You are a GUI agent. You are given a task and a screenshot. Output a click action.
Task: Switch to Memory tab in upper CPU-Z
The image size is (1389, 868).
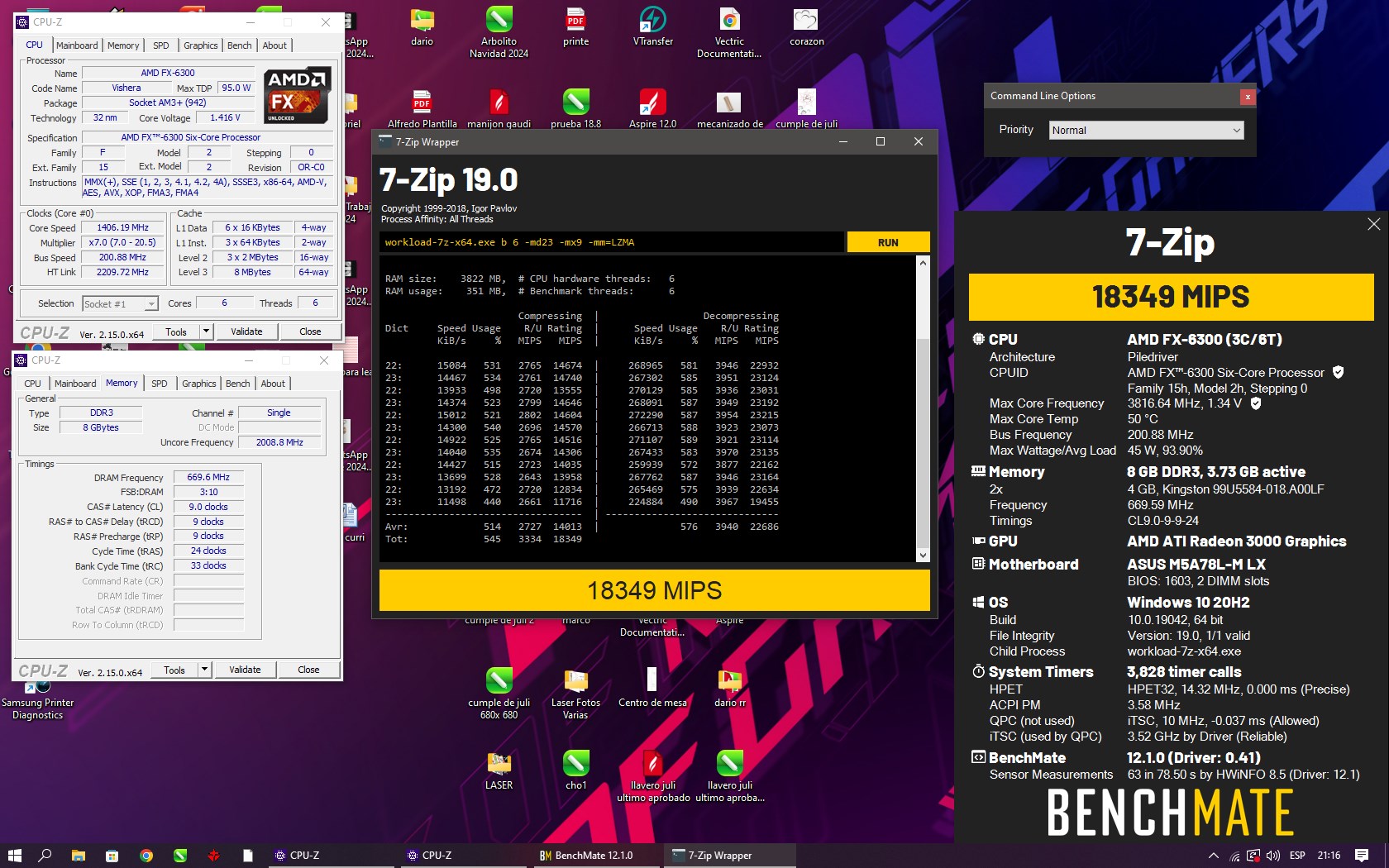coord(123,45)
